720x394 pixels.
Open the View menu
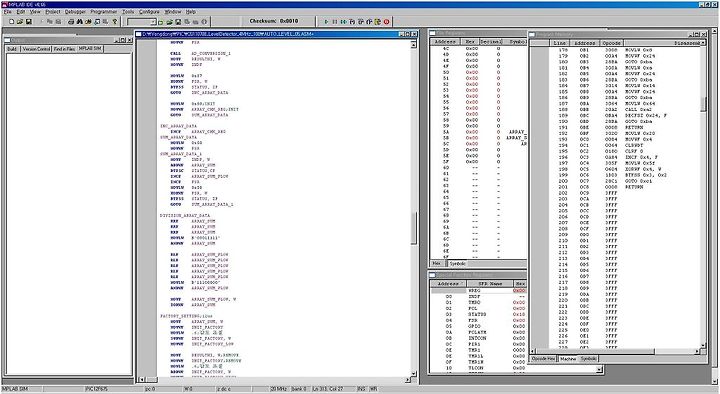coord(35,11)
